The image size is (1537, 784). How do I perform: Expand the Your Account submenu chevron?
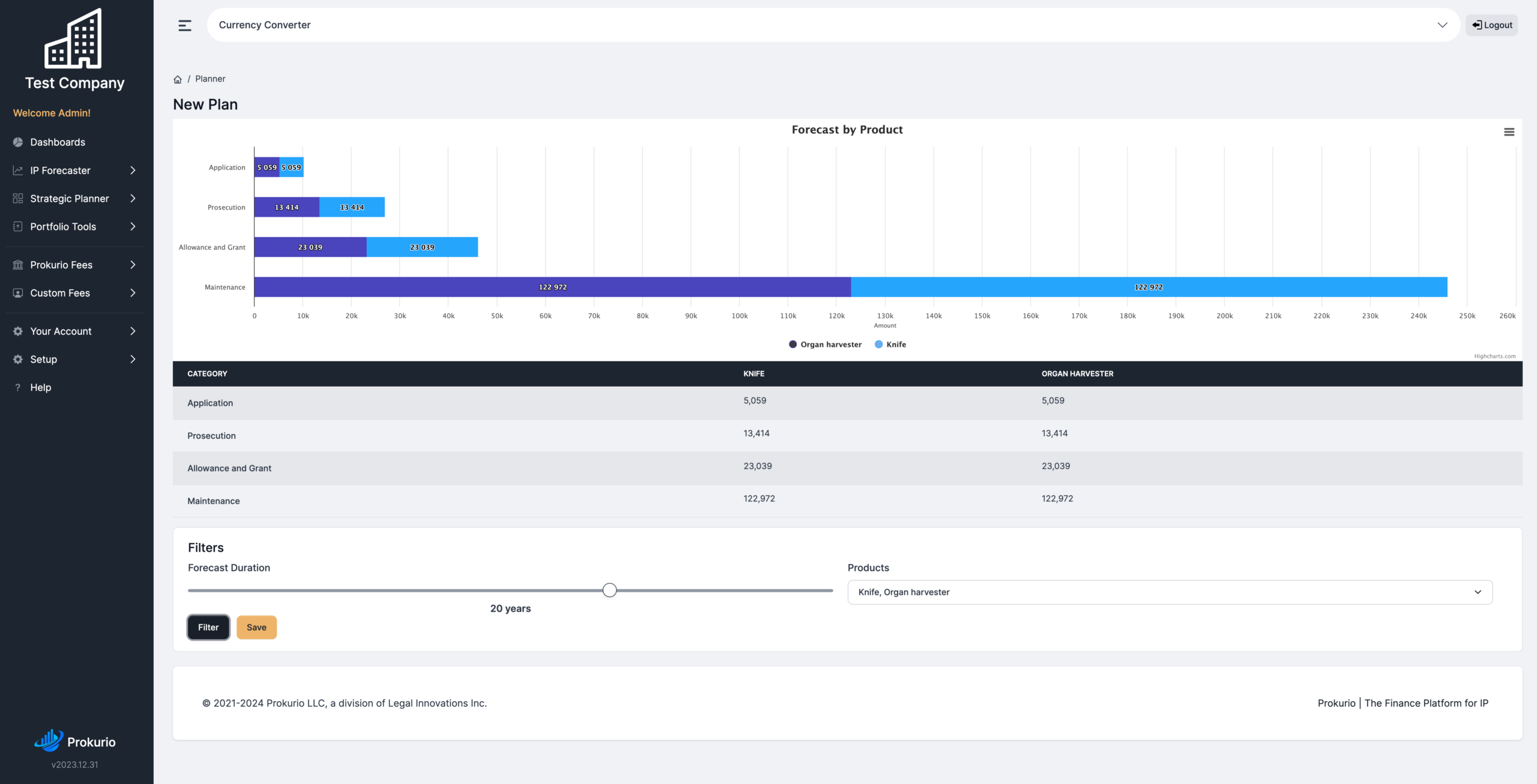(x=133, y=331)
